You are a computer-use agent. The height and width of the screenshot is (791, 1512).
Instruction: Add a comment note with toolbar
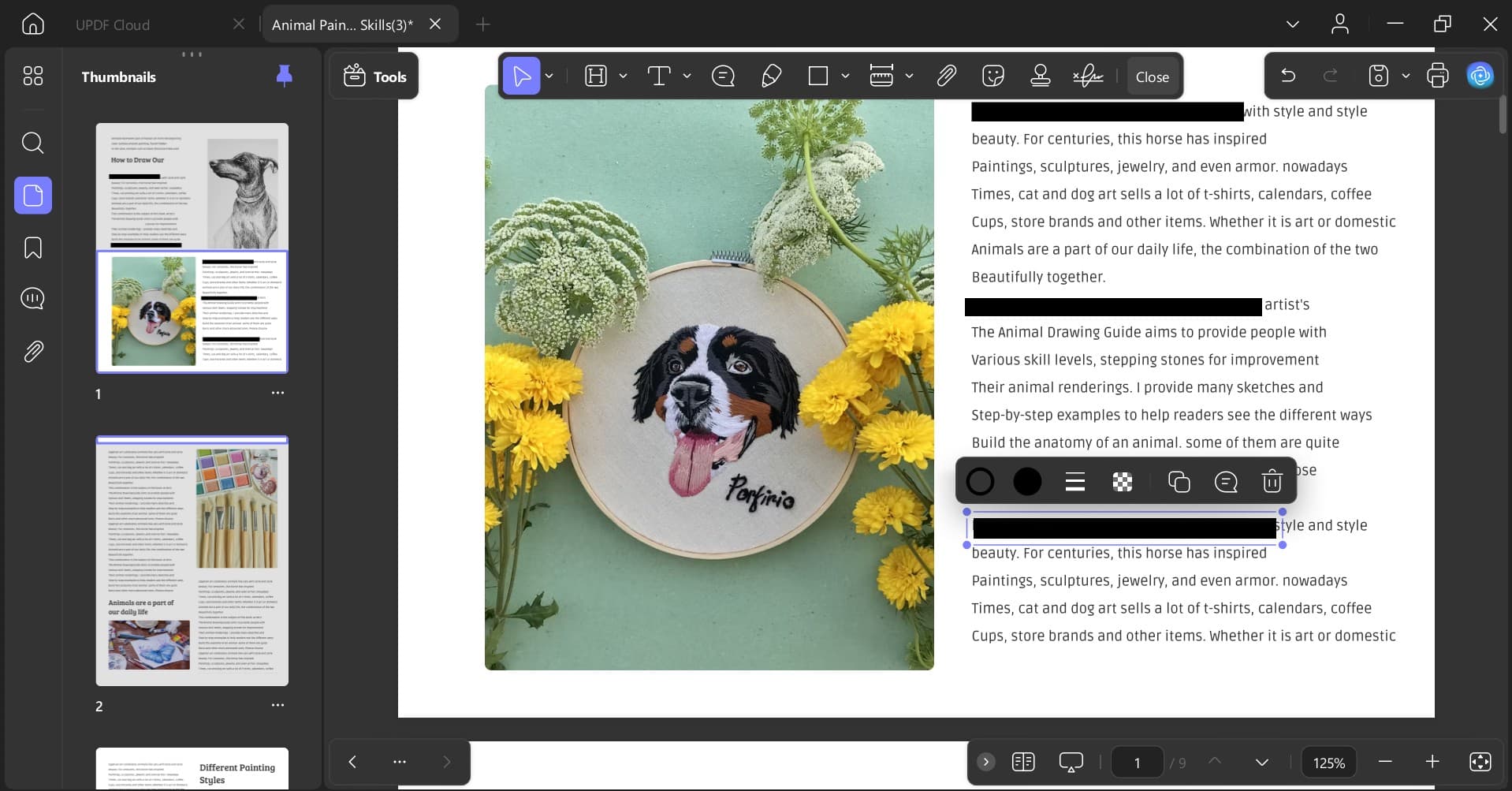723,76
